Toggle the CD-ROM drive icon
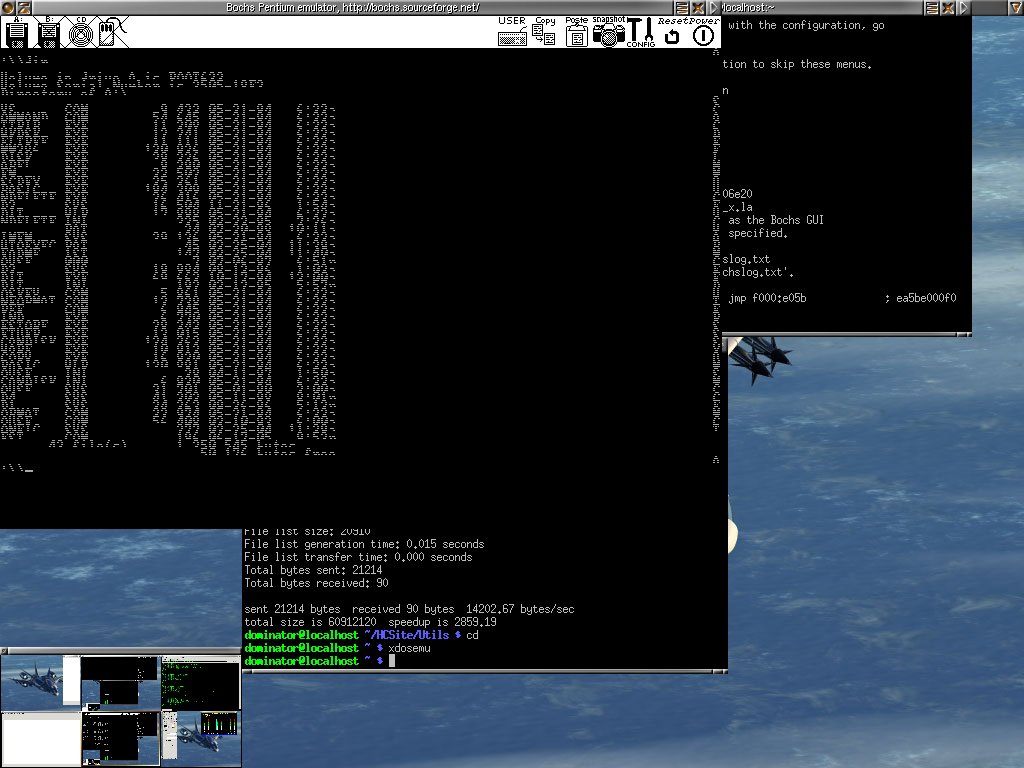 click(x=80, y=33)
